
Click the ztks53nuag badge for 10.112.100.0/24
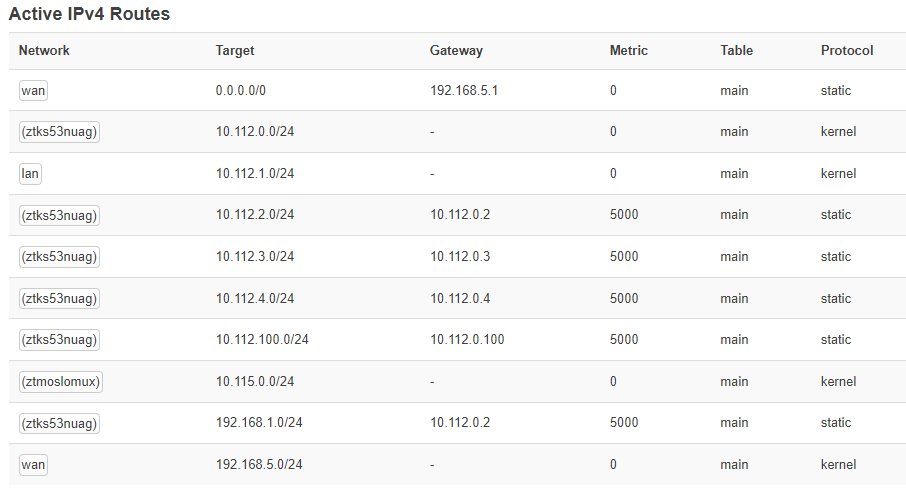click(59, 340)
